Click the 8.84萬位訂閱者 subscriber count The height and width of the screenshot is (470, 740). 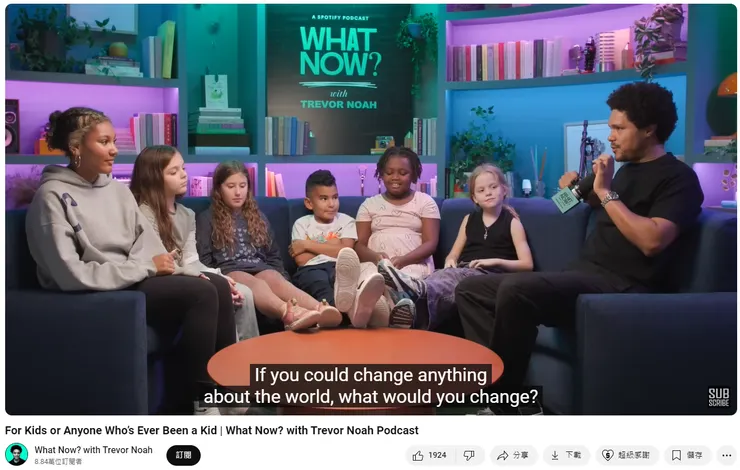[x=58, y=462]
